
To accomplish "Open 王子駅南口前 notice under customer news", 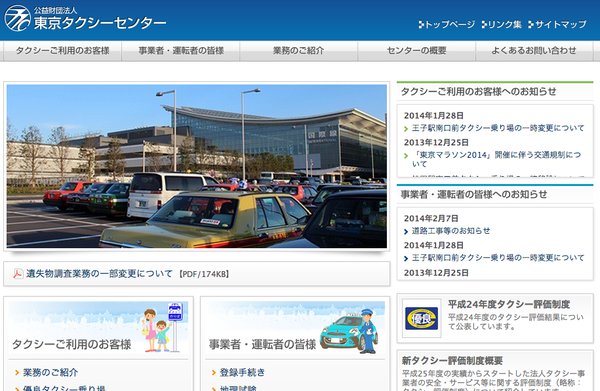I will (x=498, y=128).
